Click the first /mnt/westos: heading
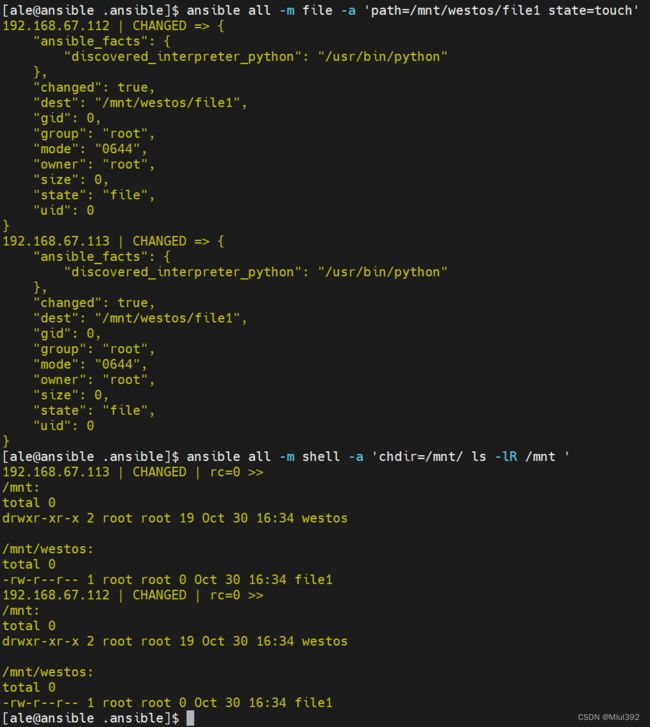Image resolution: width=650 pixels, height=727 pixels. [48, 549]
